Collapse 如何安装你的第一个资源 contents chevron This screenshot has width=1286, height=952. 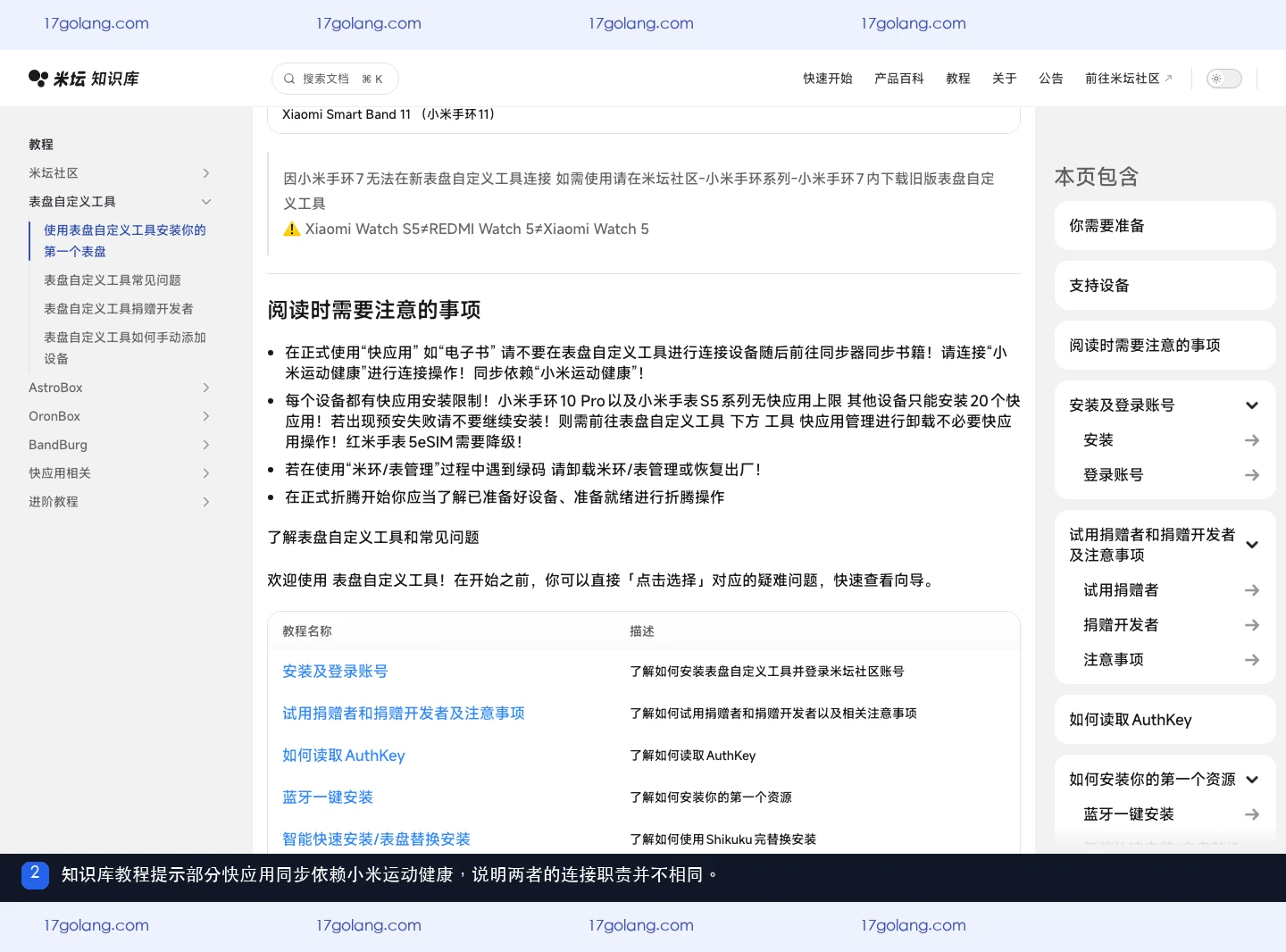1252,780
